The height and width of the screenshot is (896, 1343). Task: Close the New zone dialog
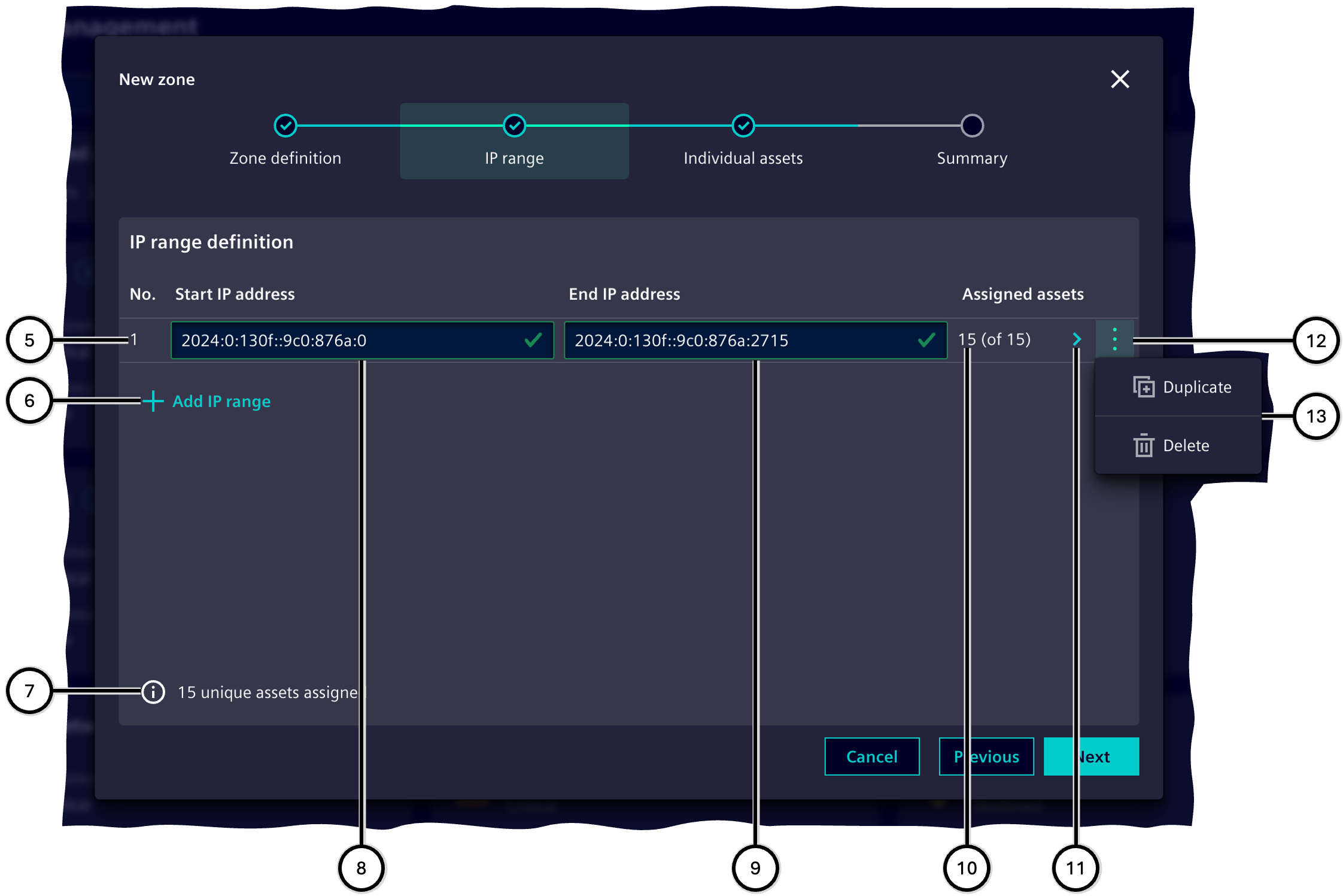(x=1120, y=79)
